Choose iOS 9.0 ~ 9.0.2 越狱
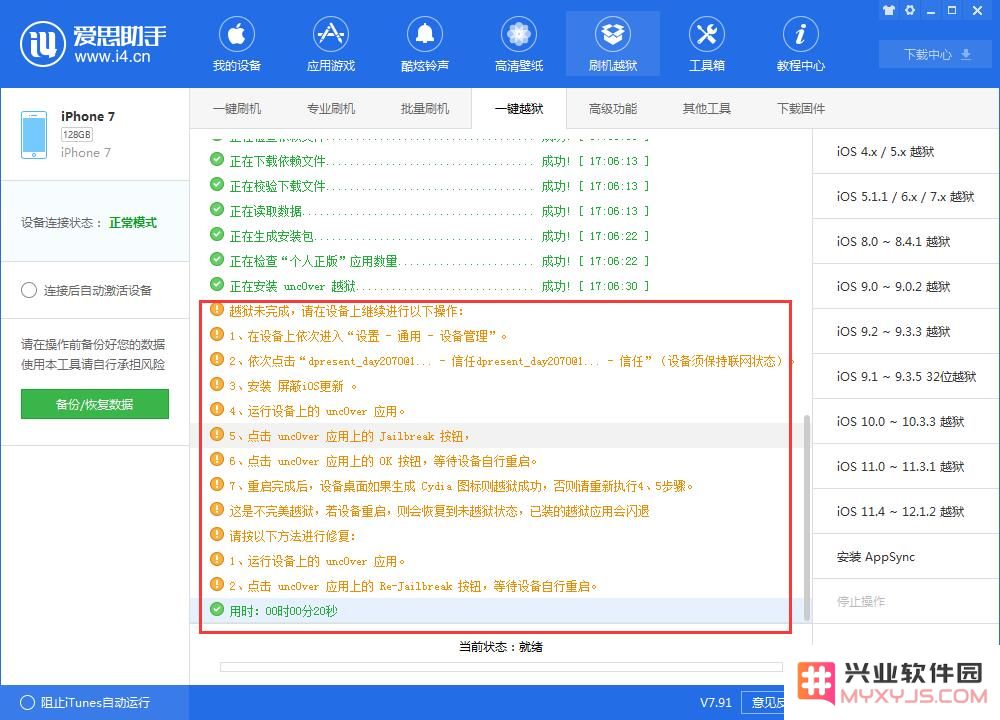Viewport: 1000px width, 720px height. click(906, 286)
